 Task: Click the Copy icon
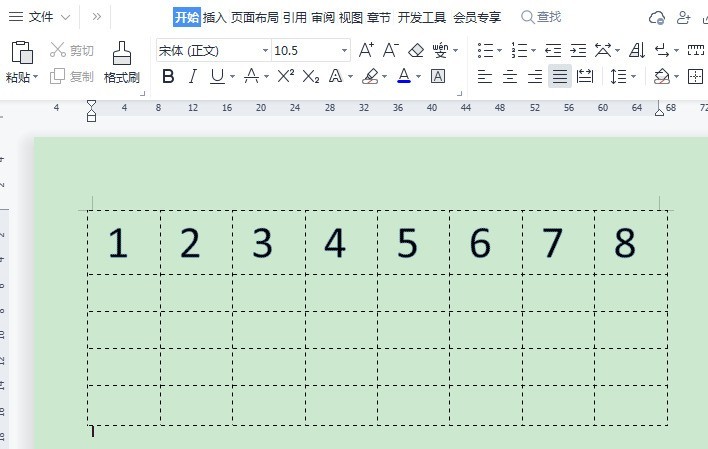pyautogui.click(x=57, y=76)
